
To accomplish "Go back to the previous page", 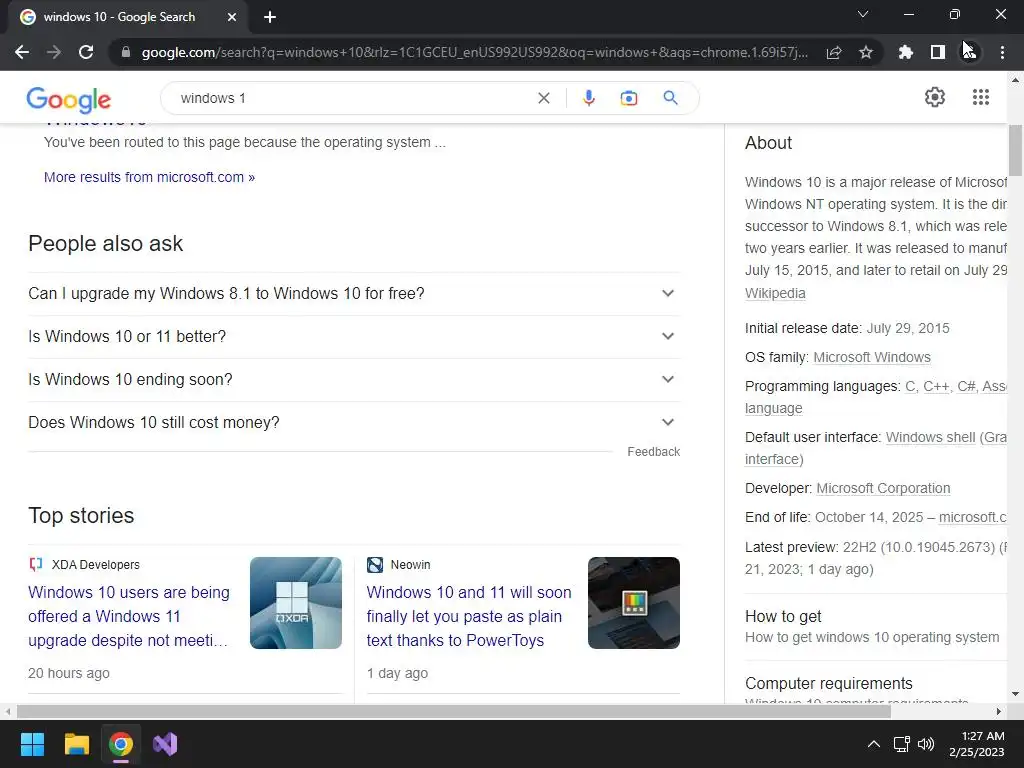I will pyautogui.click(x=22, y=52).
